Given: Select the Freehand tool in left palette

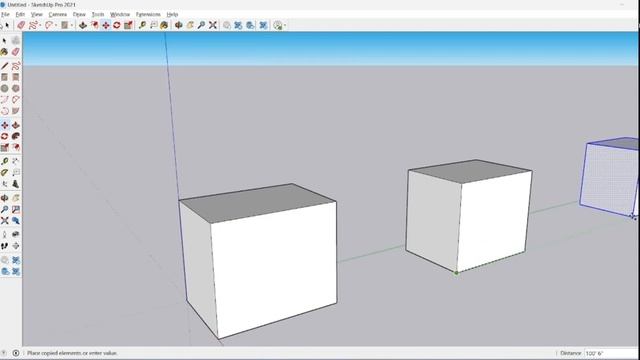Looking at the screenshot, I should pyautogui.click(x=16, y=66).
